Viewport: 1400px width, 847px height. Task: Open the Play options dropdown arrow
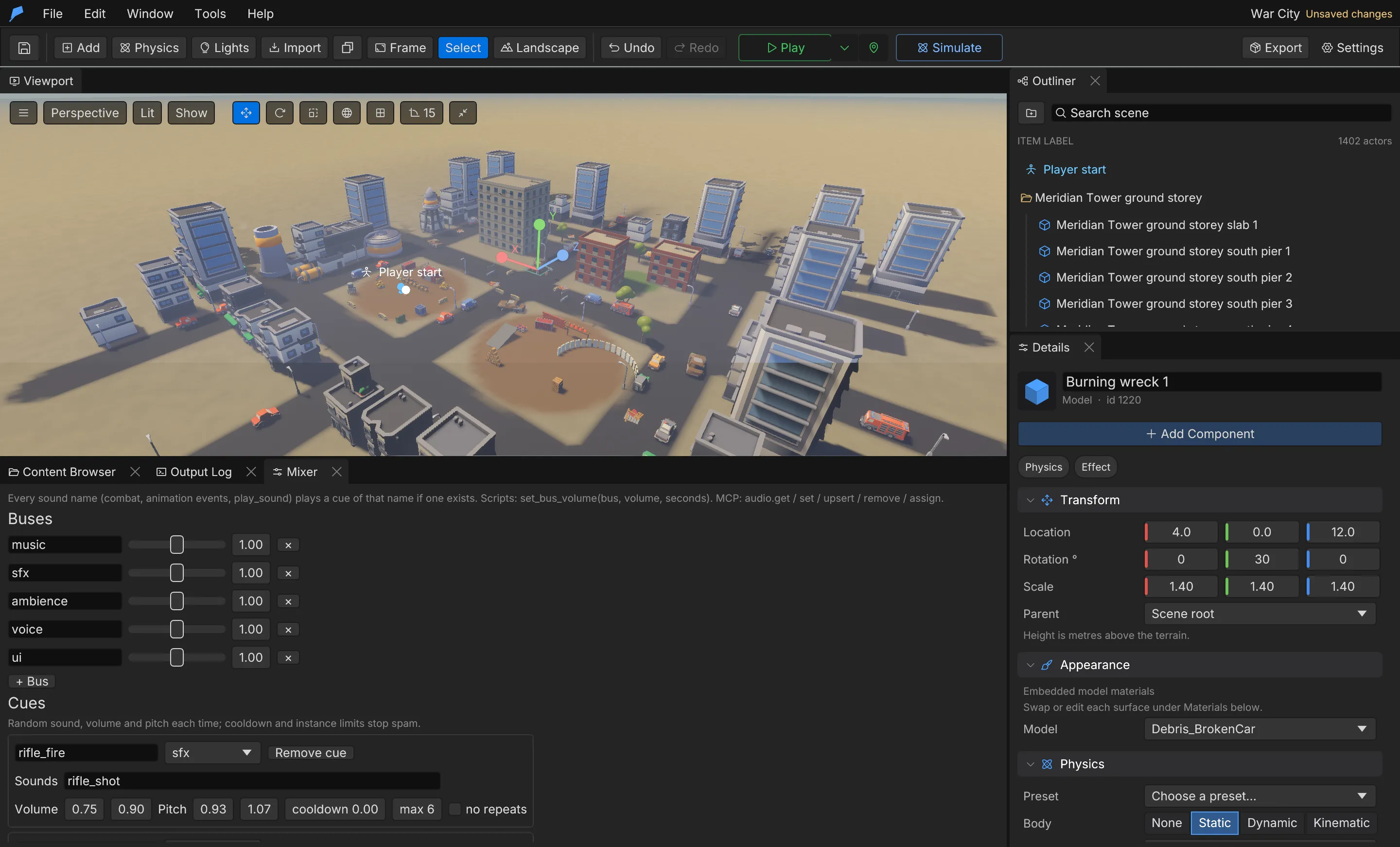pos(844,48)
